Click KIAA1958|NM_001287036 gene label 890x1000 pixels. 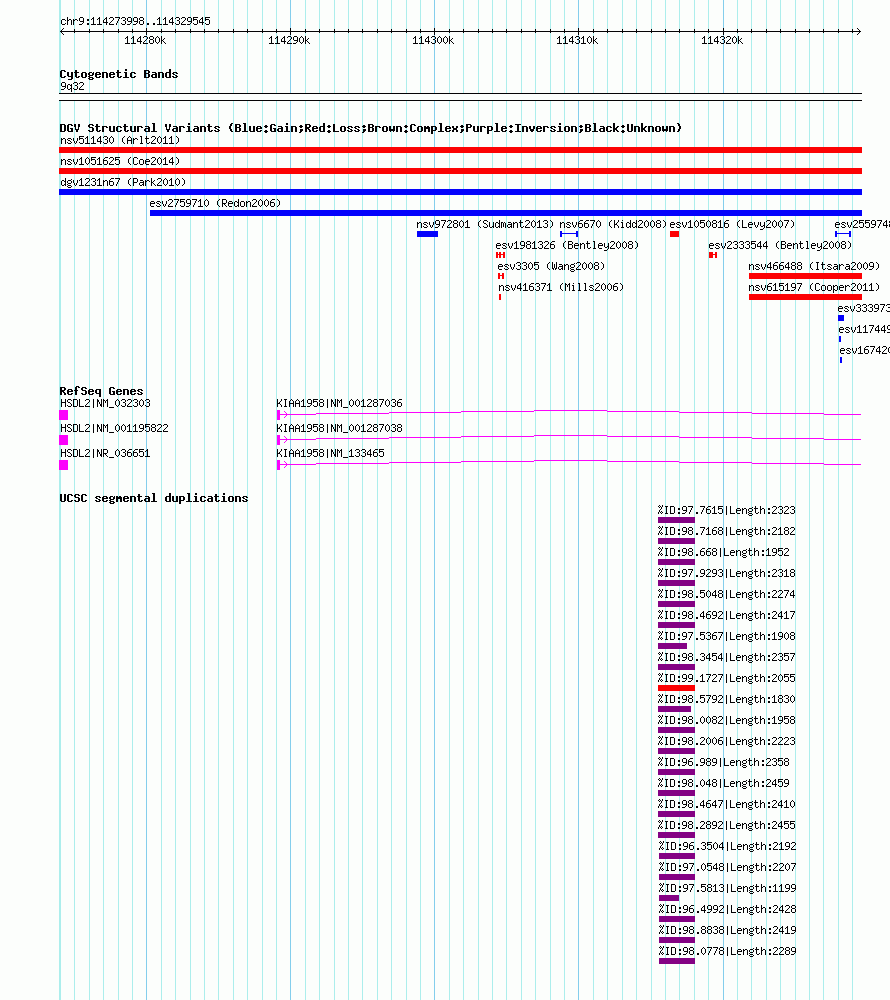(339, 404)
